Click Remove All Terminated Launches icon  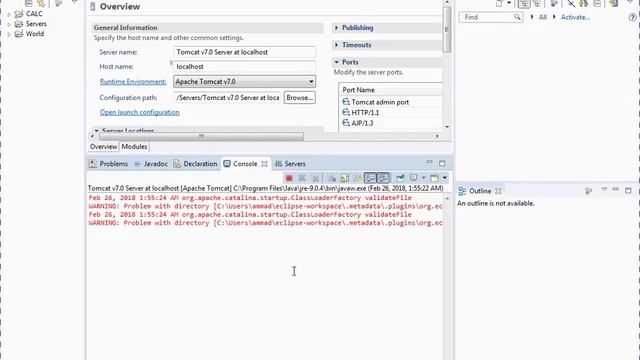[315, 178]
